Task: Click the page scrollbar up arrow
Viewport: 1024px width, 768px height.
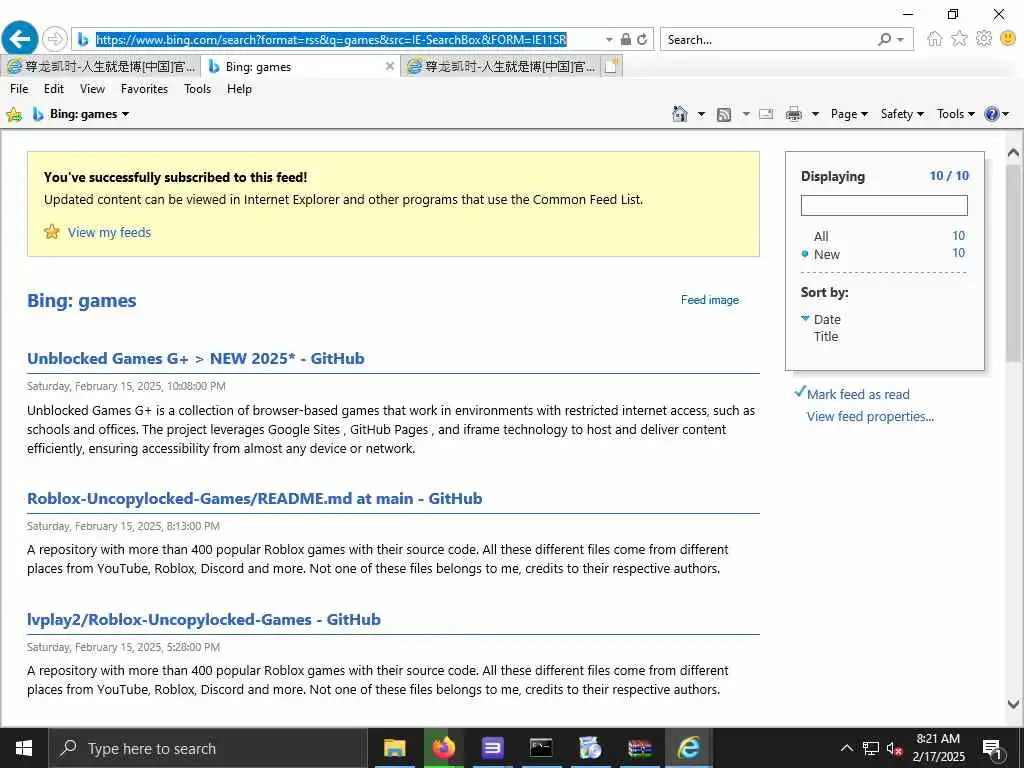Action: [x=1013, y=153]
